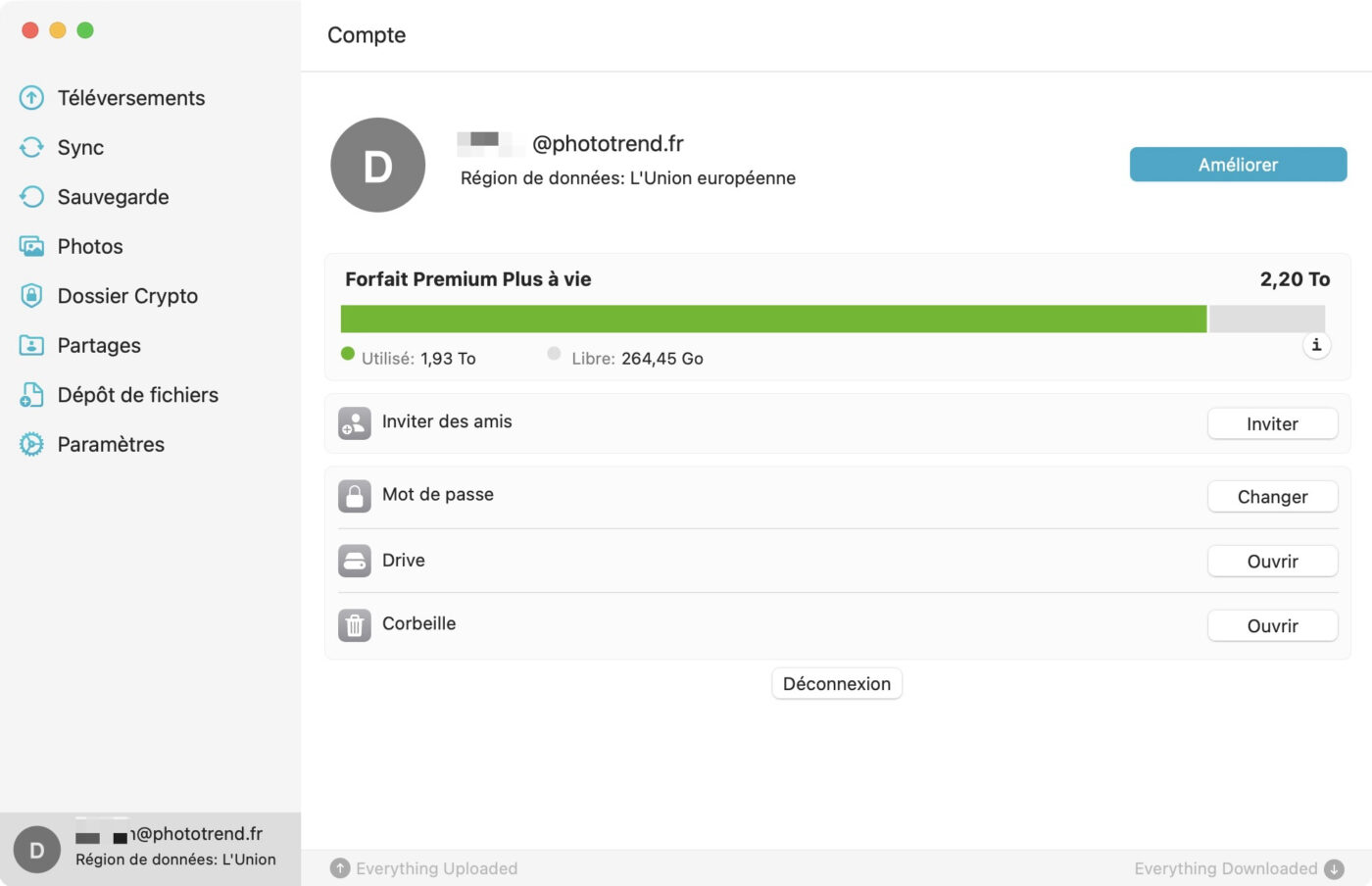Image resolution: width=1372 pixels, height=886 pixels.
Task: Click the Sauvegarde backup icon
Action: 31,197
